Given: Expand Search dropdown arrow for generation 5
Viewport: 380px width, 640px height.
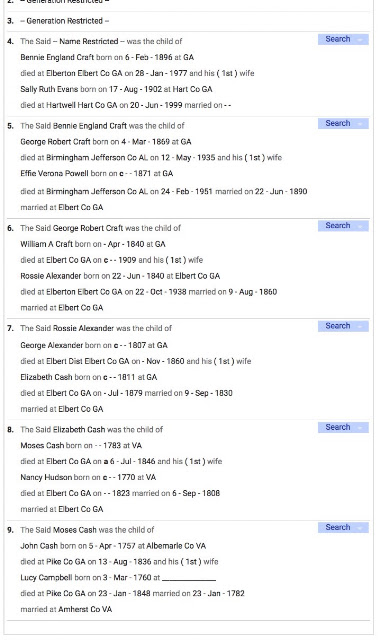Looking at the screenshot, I should (x=360, y=124).
